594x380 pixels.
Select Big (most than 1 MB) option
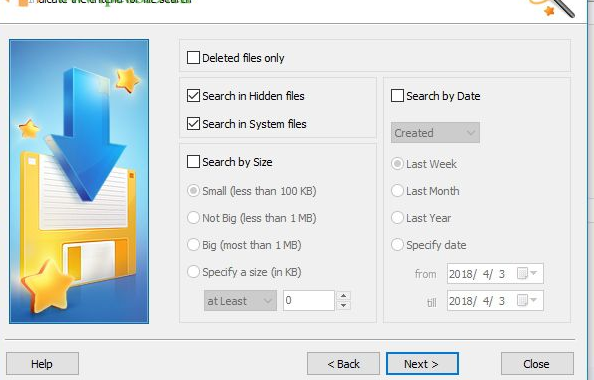point(193,245)
